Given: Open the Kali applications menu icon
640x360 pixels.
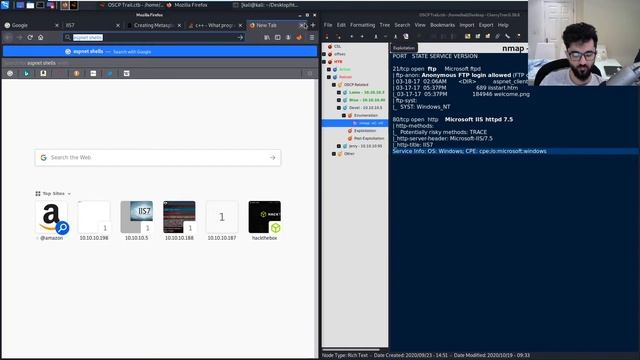Looking at the screenshot, I should [x=5, y=5].
